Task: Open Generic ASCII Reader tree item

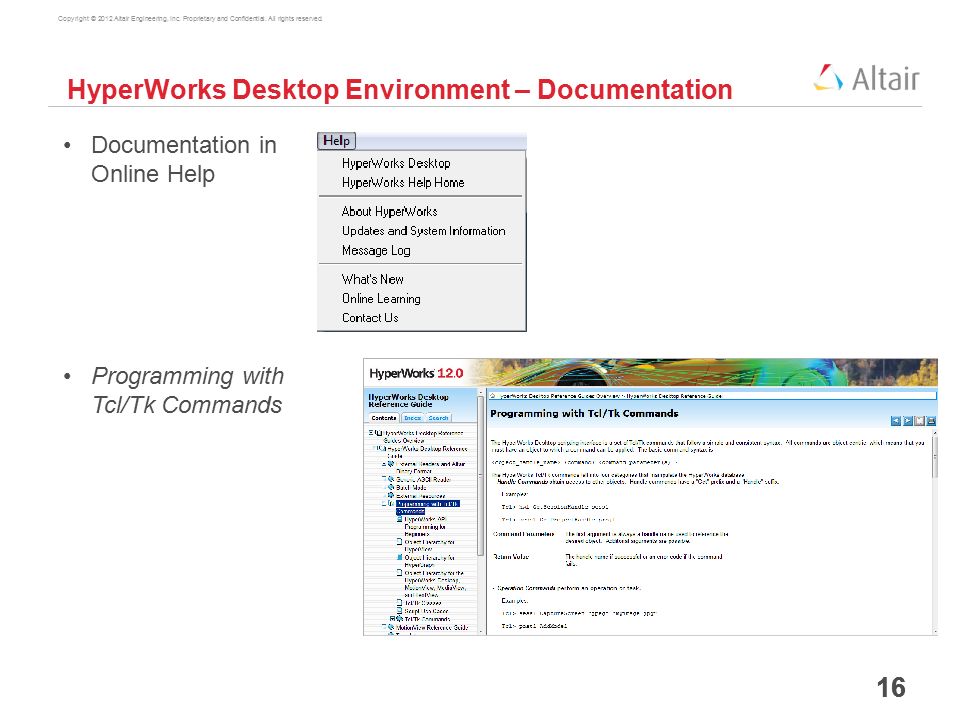Action: coord(423,479)
